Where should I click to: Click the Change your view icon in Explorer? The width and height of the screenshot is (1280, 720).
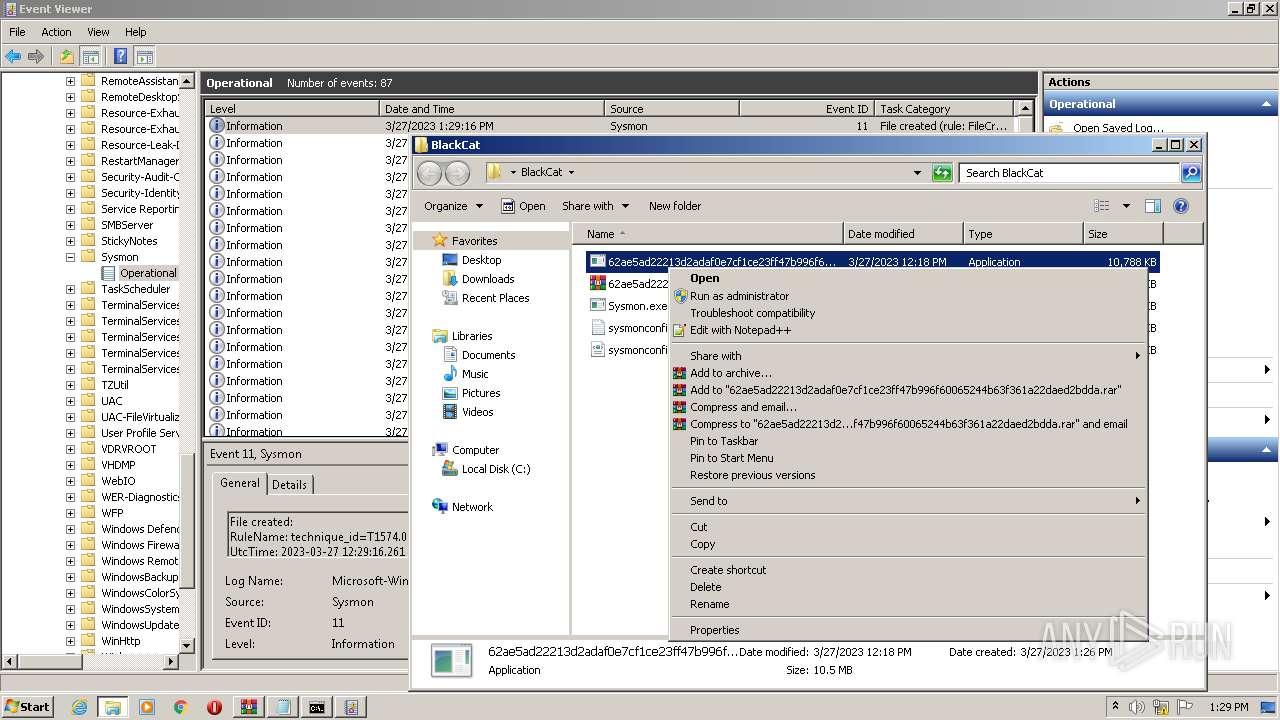[1102, 206]
